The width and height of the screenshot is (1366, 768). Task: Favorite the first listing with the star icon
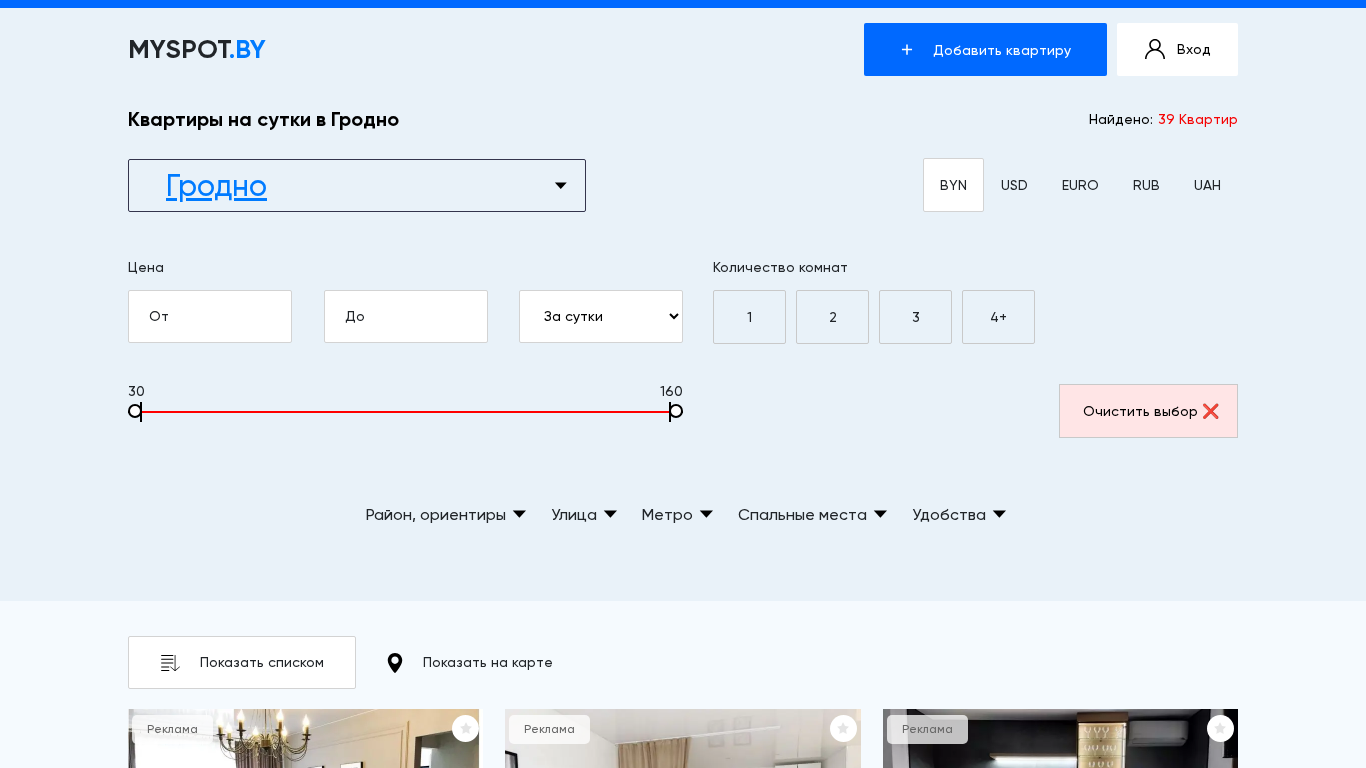click(x=465, y=728)
